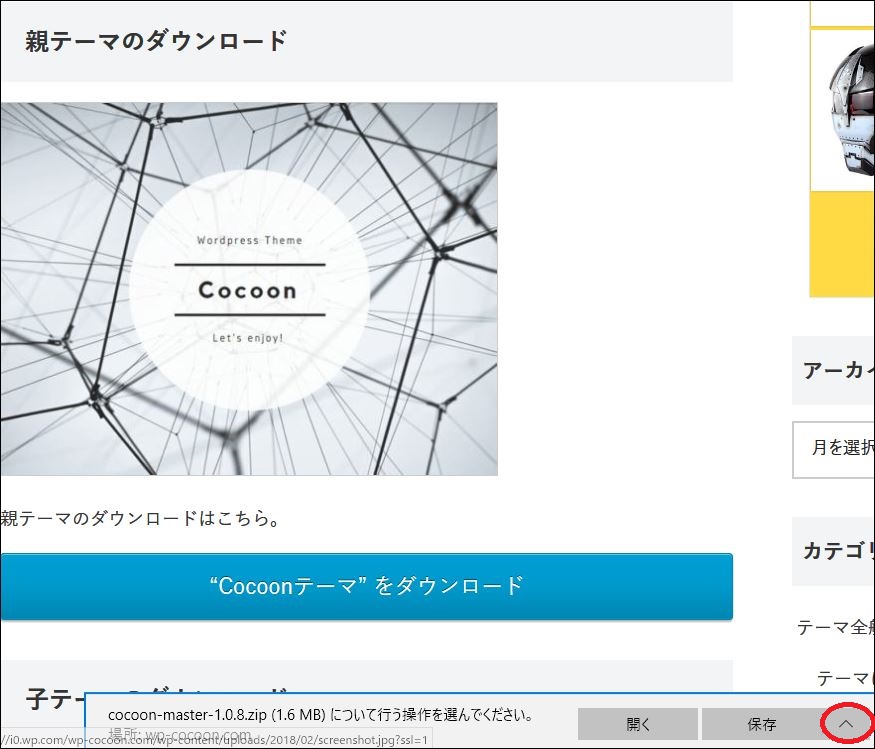Click the Cocoon theme screenshot image
The height and width of the screenshot is (749, 875).
tap(249, 289)
